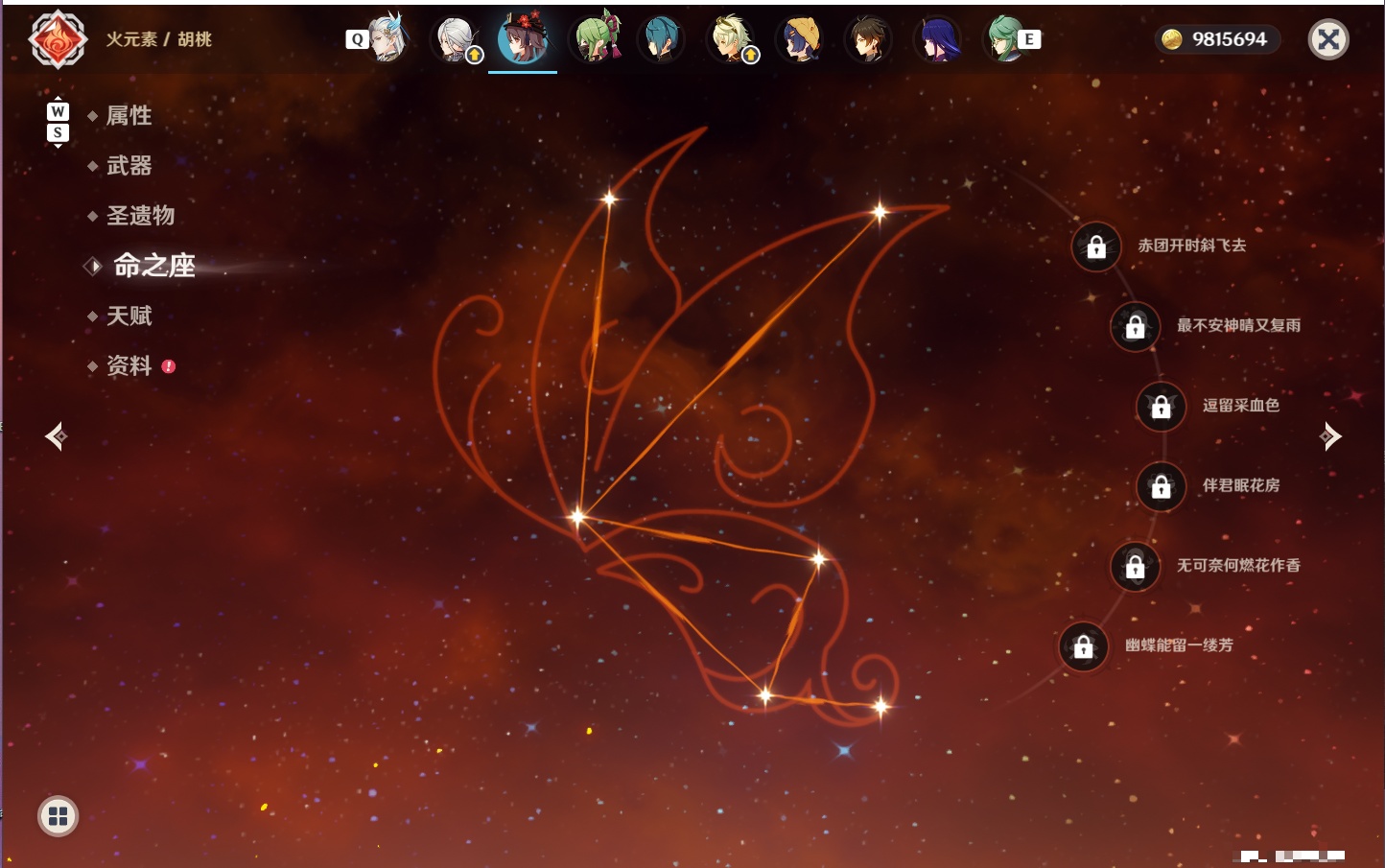Screen dimensions: 1385x868
Task: Go to previous character with left arrow
Action: coord(57,436)
